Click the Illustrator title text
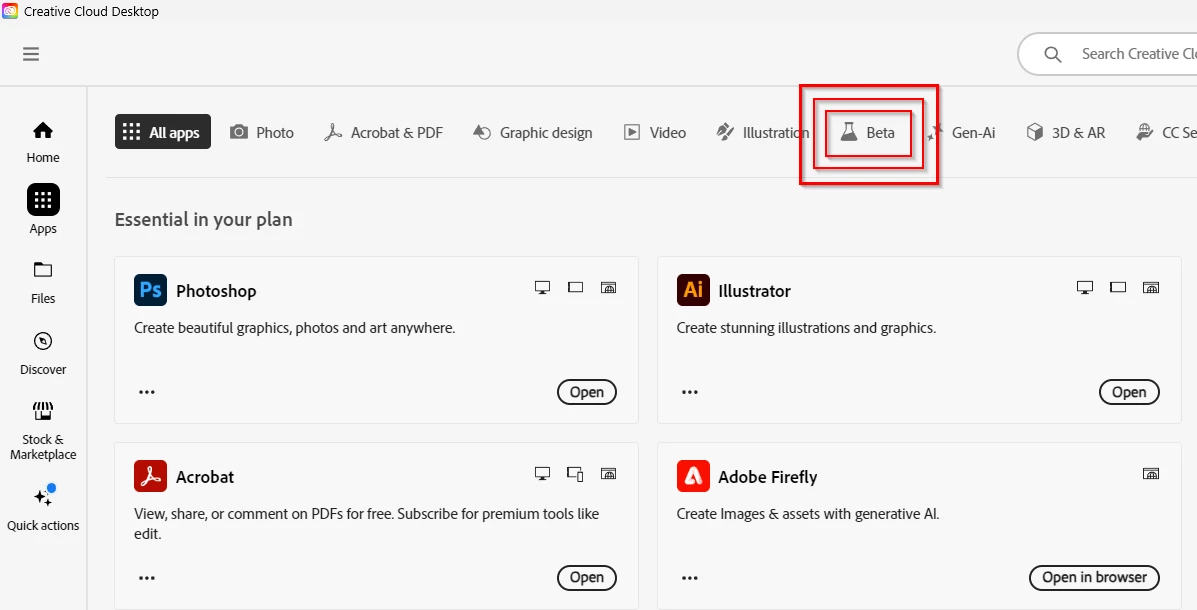 tap(754, 291)
